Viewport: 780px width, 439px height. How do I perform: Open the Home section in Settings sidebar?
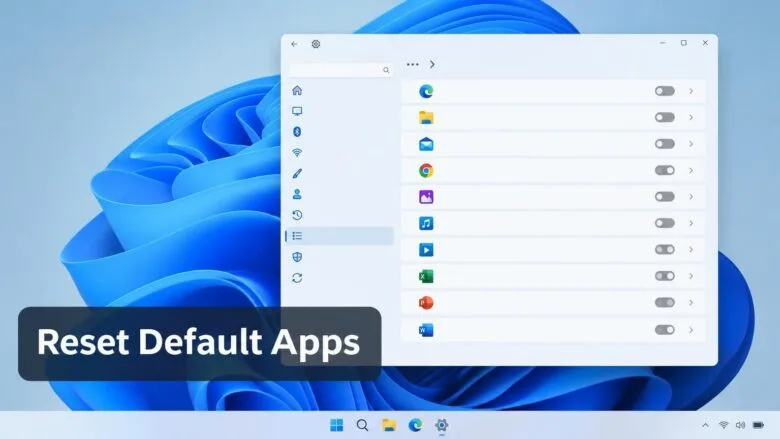pyautogui.click(x=297, y=90)
